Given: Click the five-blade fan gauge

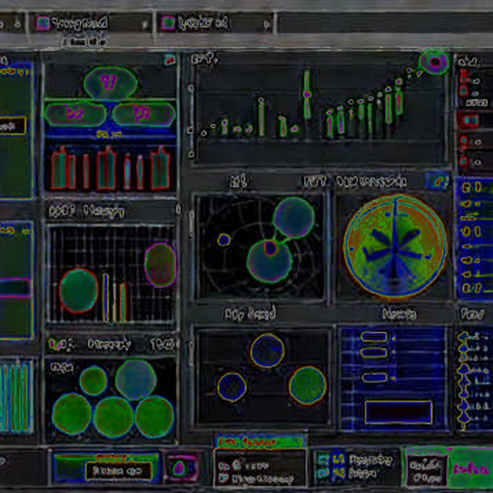Looking at the screenshot, I should [x=395, y=246].
